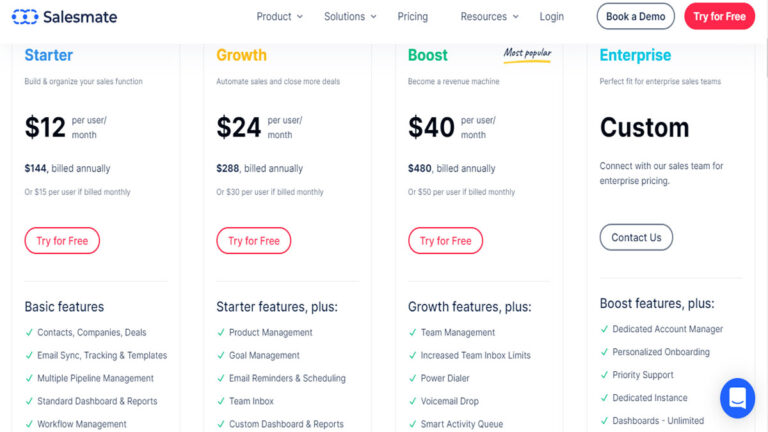The height and width of the screenshot is (432, 768).
Task: Open the chat support widget
Action: pos(737,398)
